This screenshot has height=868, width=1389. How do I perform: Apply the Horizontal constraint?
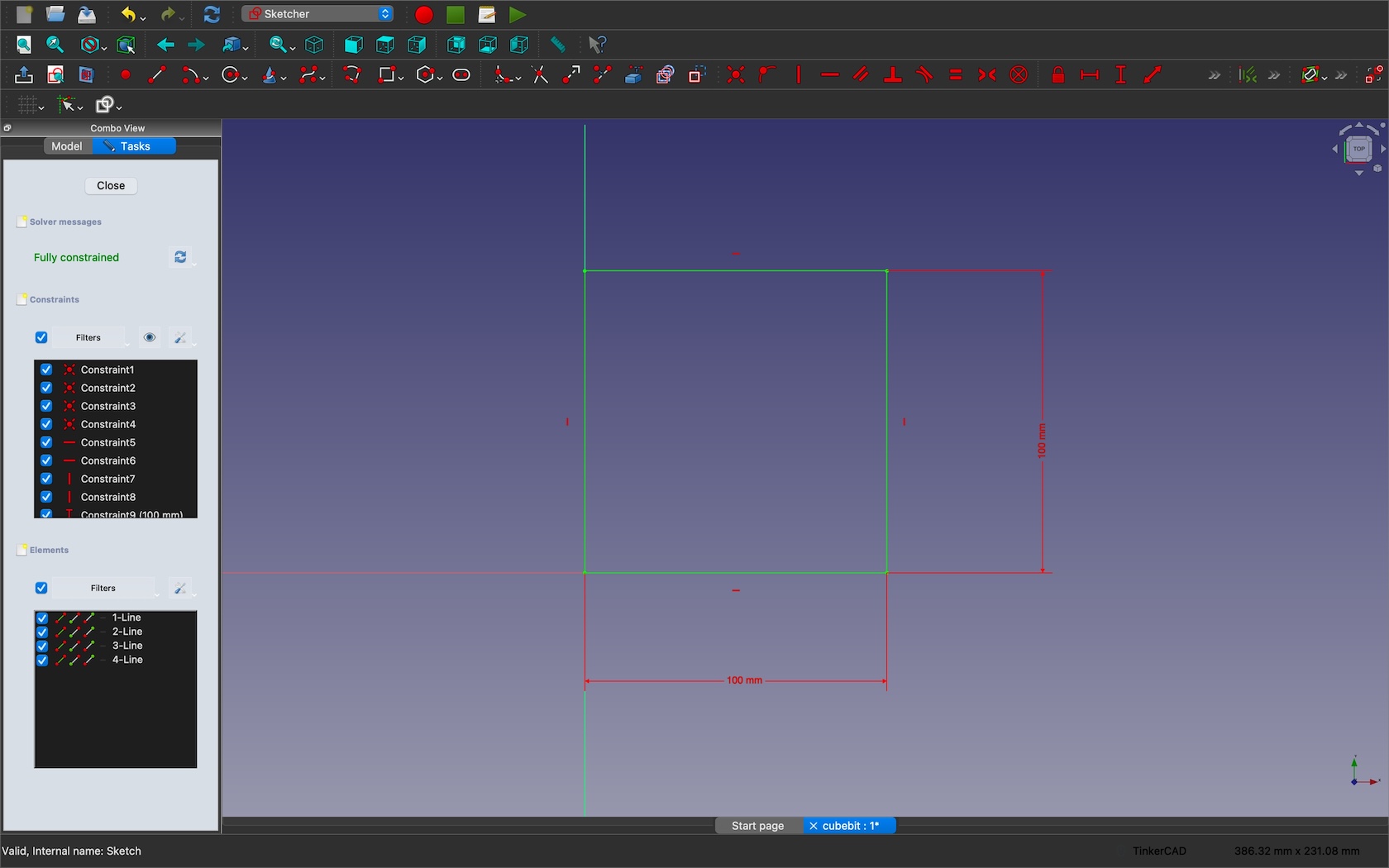click(830, 75)
